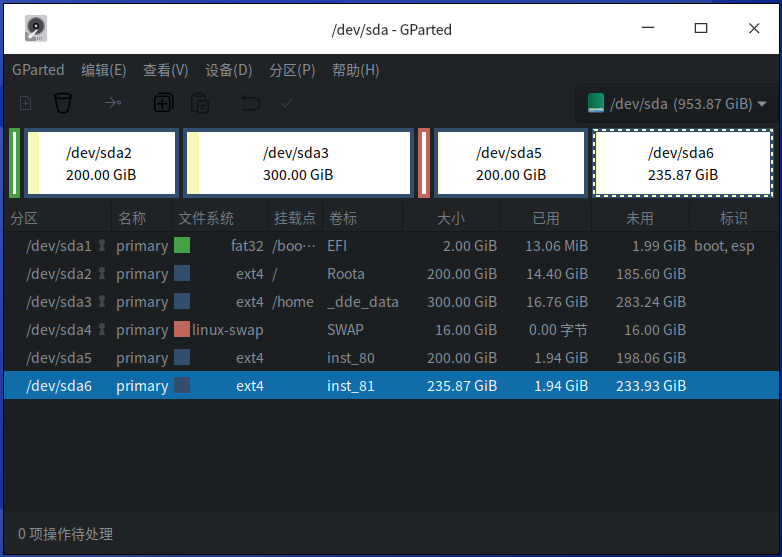Click the 13.06 MiB used value
782x557 pixels.
[x=557, y=245]
